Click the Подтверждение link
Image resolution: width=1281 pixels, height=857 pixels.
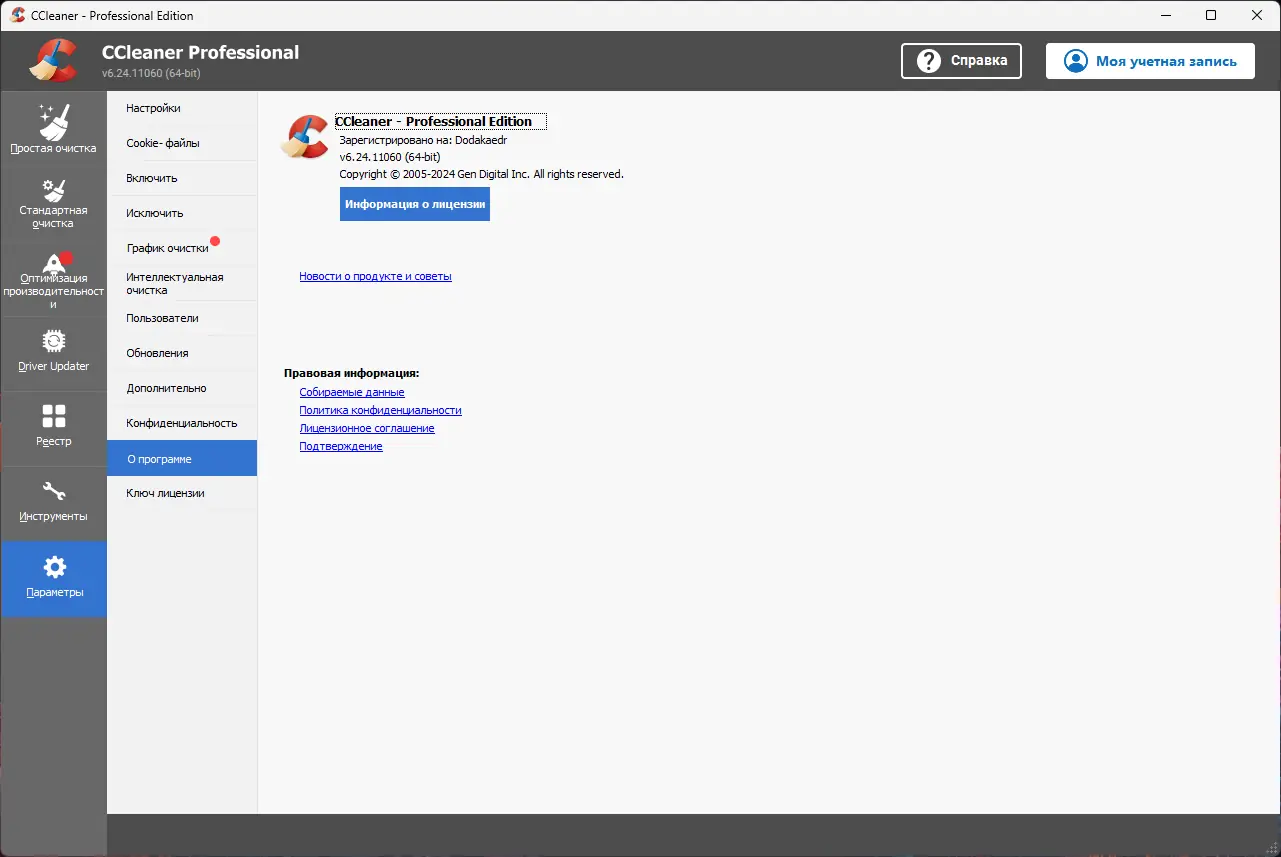[x=341, y=446]
